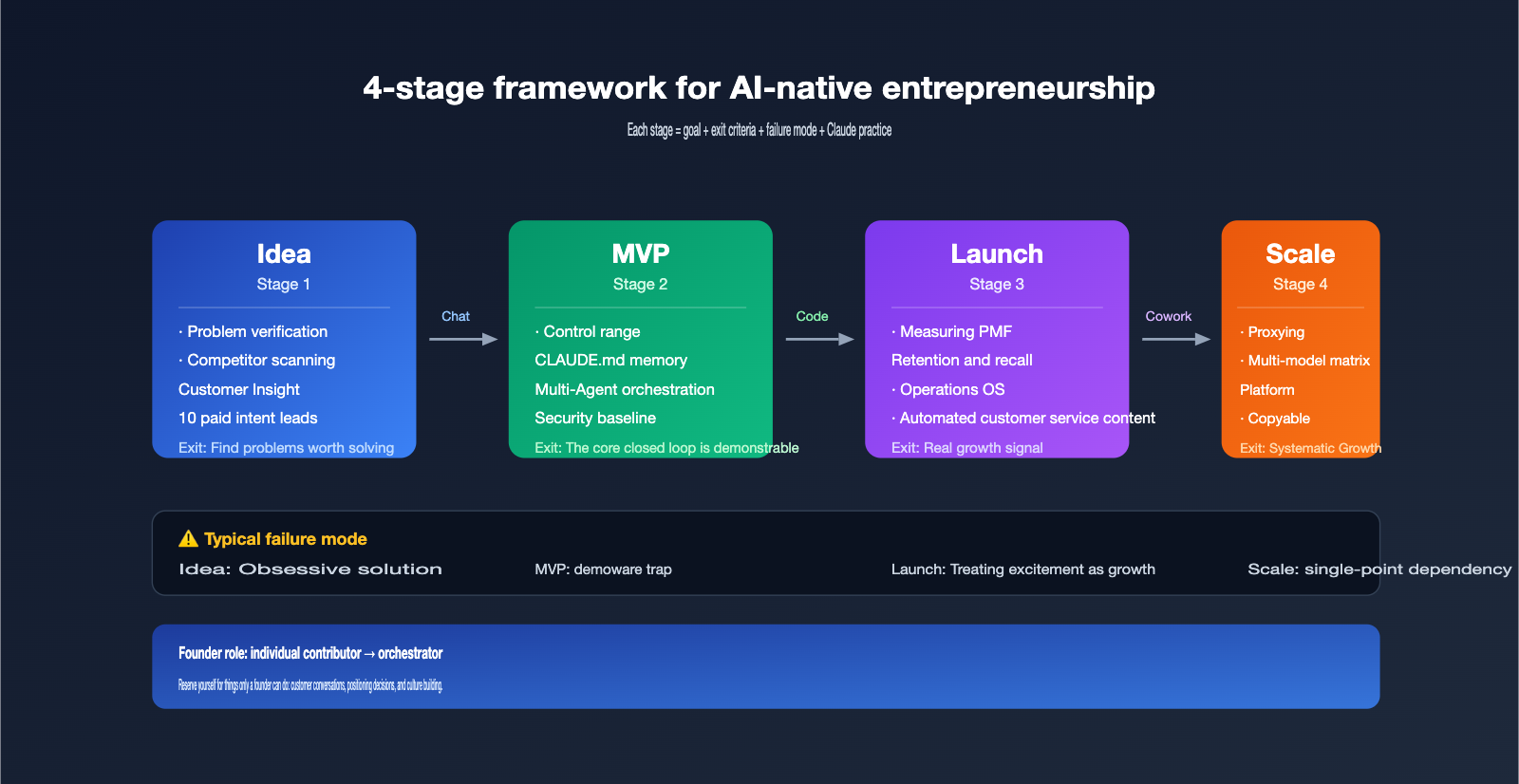Click the "Idea: Obsessive solution" failure mode

[310, 569]
